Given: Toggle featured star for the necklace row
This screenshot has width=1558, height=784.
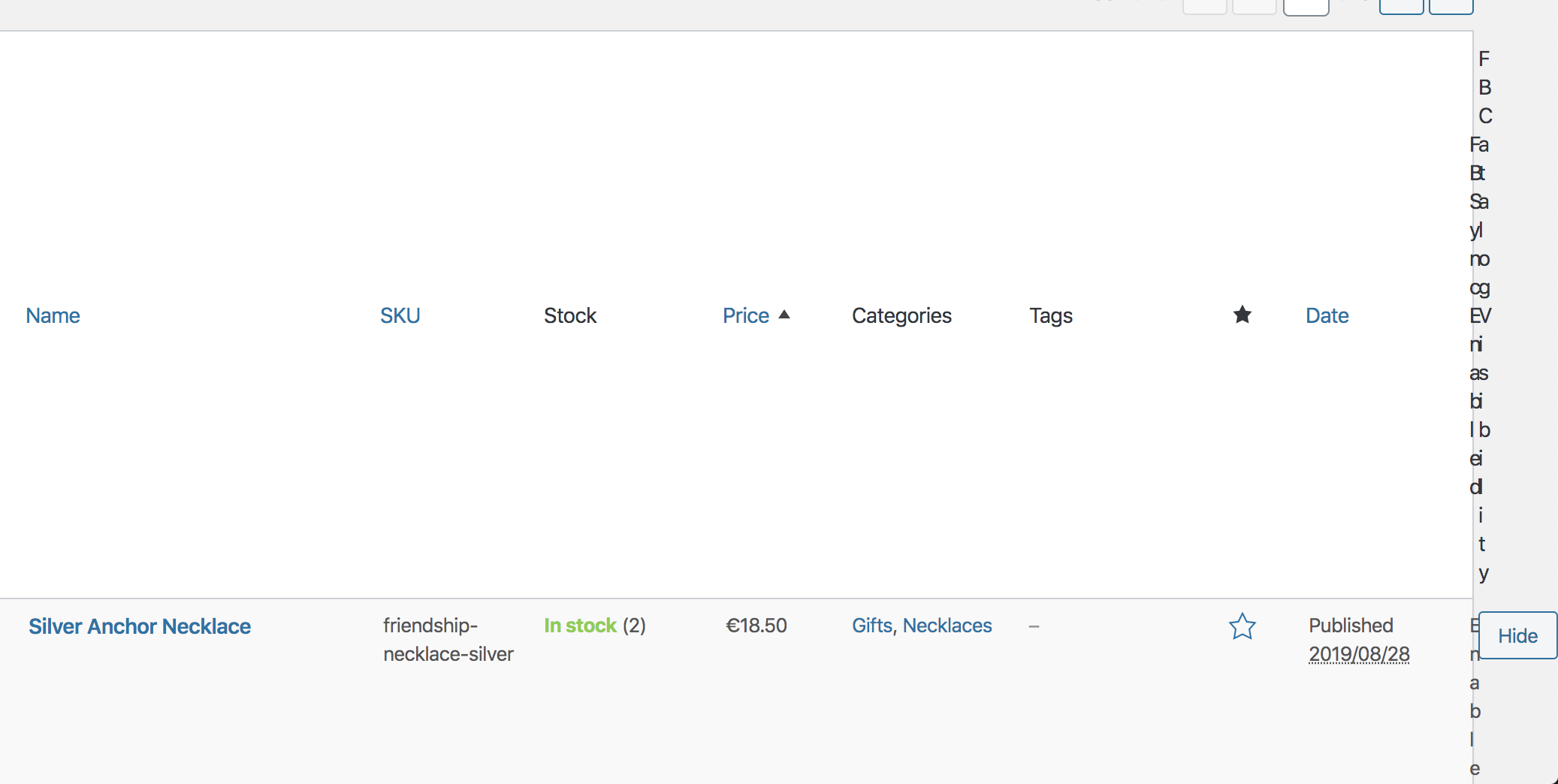Looking at the screenshot, I should click(x=1241, y=626).
